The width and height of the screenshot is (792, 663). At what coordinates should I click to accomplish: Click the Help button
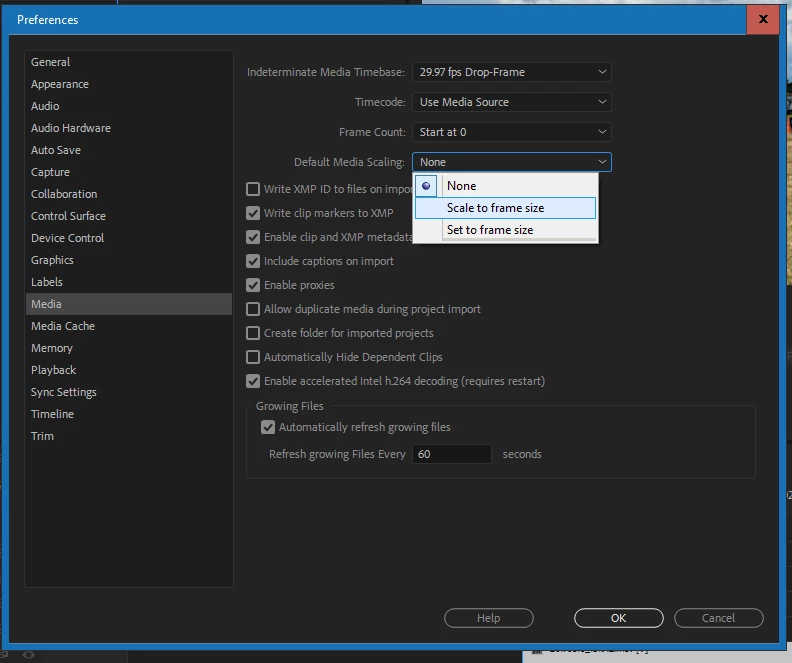[488, 618]
